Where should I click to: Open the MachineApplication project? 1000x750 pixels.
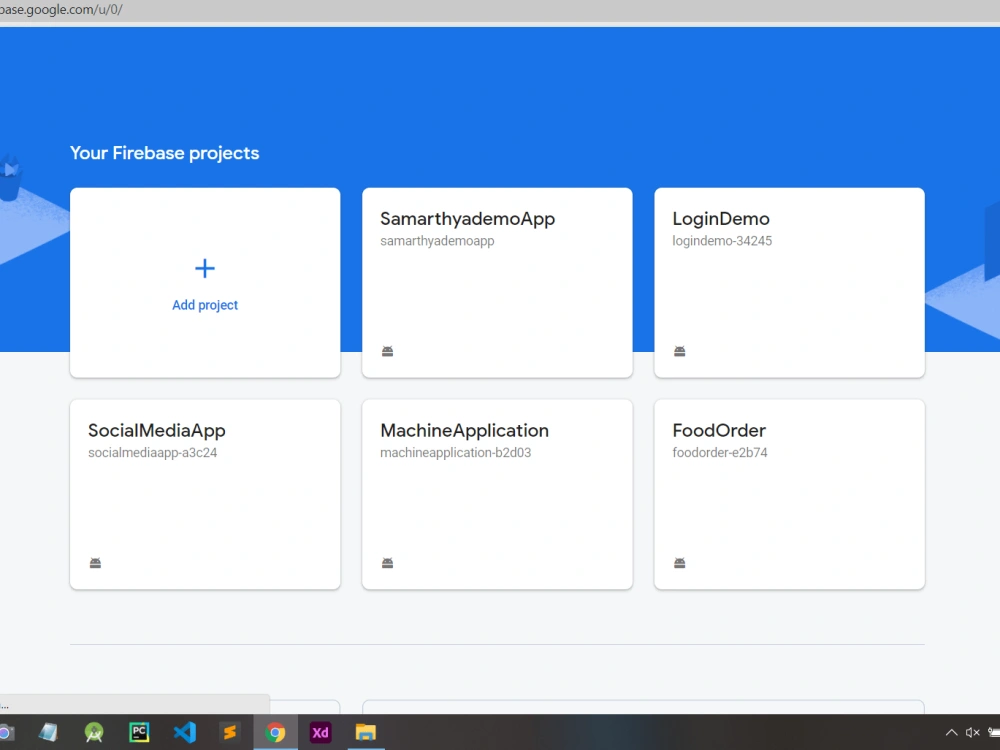click(x=497, y=494)
